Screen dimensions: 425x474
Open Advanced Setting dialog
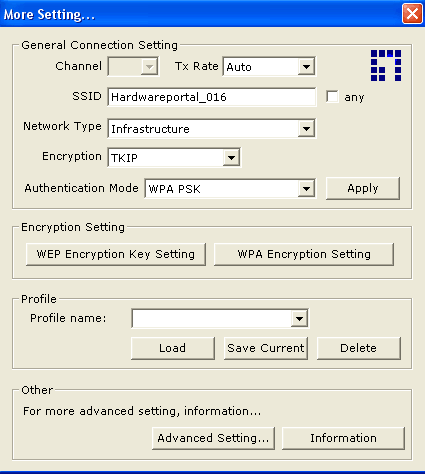pyautogui.click(x=213, y=438)
